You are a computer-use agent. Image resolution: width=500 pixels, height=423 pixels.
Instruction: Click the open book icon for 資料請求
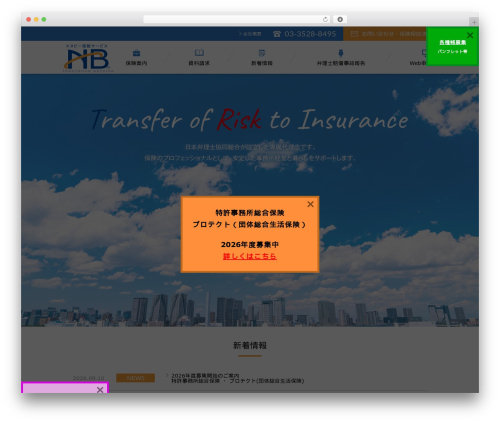[199, 53]
